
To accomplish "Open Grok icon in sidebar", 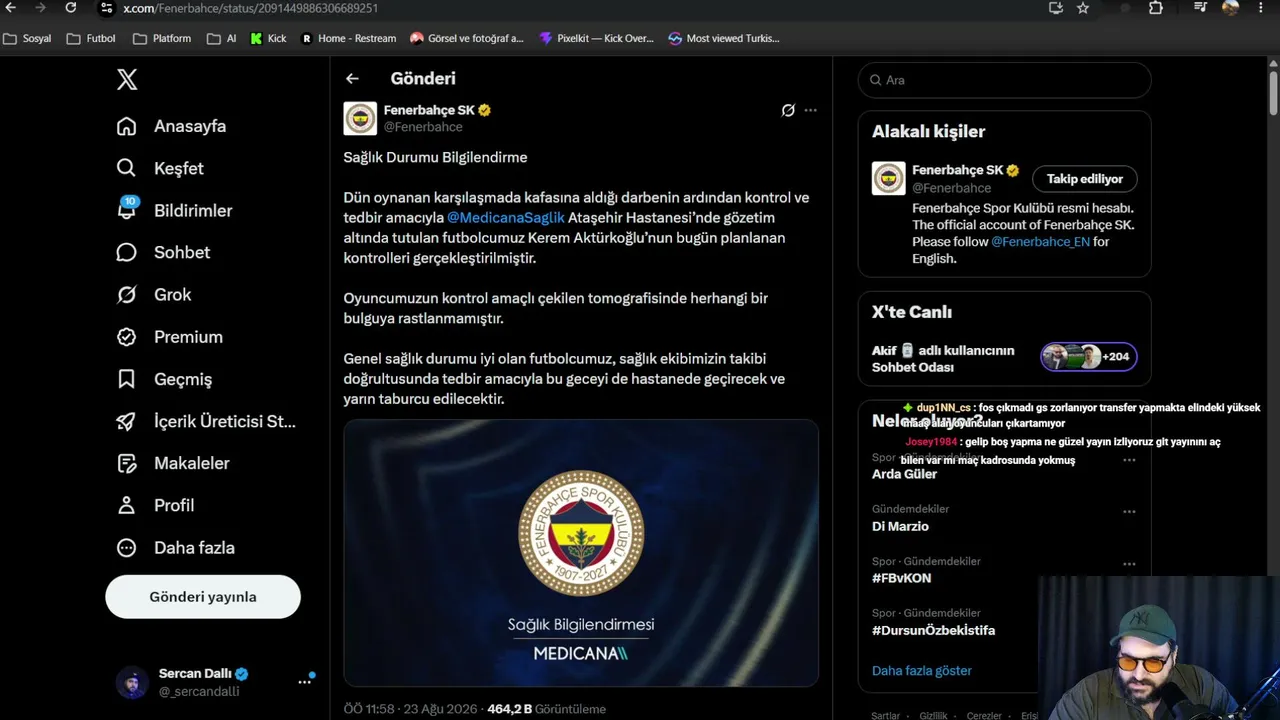I will 126,295.
